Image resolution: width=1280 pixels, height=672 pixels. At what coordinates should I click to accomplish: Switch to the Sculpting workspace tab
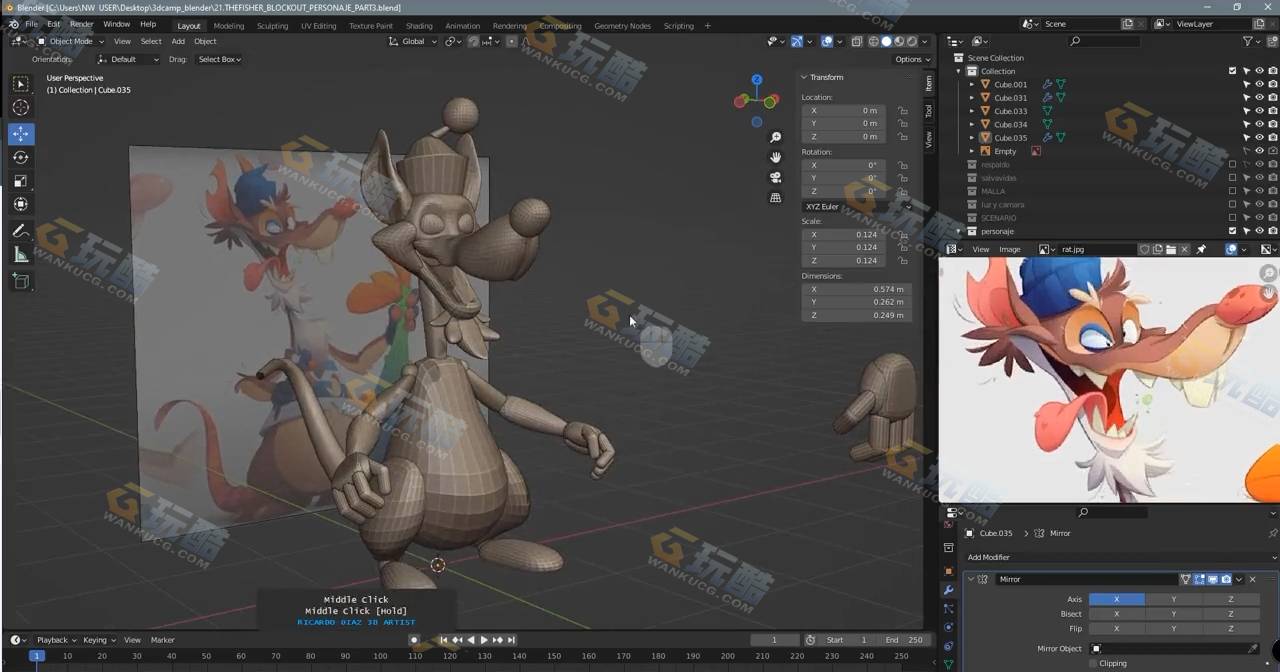272,26
